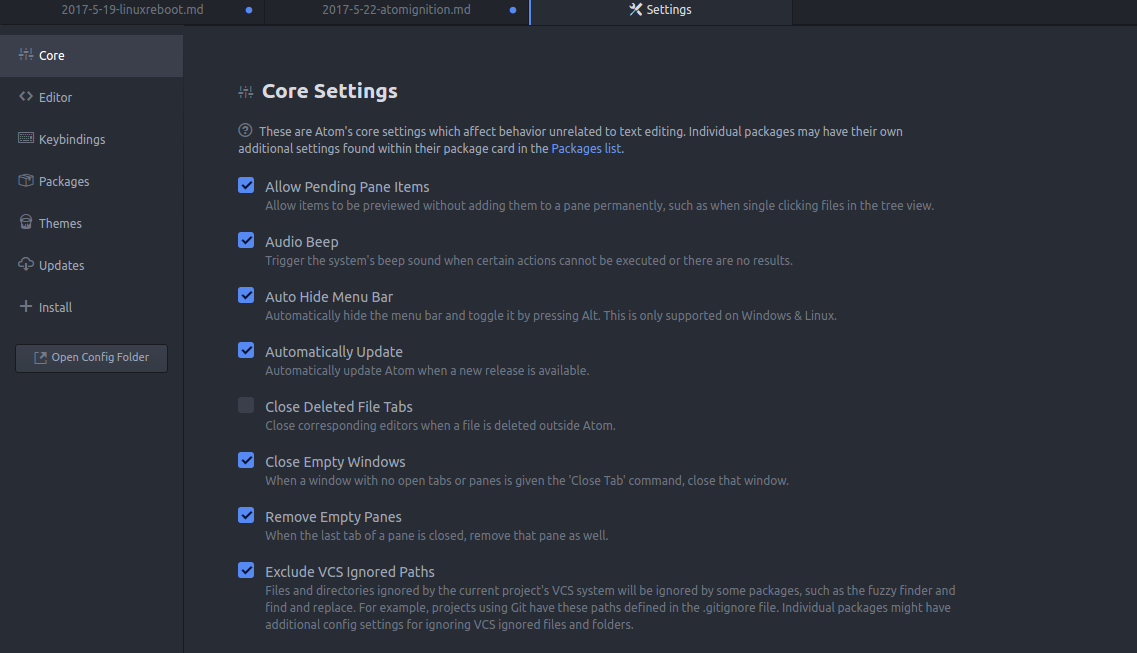Uncheck the Audio Beep option
Viewport: 1137px width, 653px height.
247,241
